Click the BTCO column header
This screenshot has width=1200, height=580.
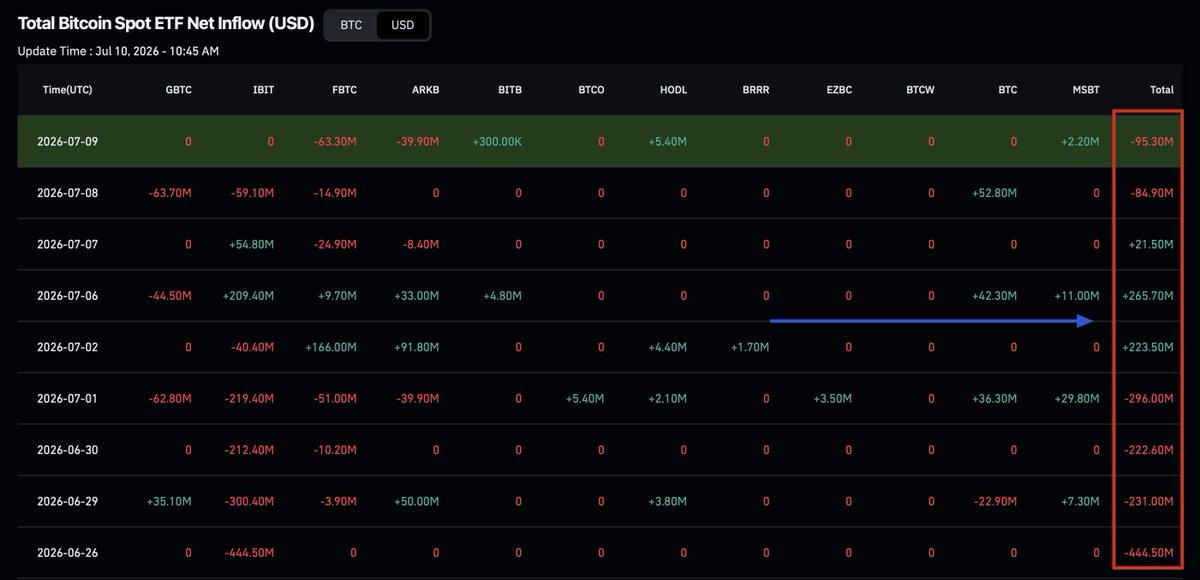[591, 90]
